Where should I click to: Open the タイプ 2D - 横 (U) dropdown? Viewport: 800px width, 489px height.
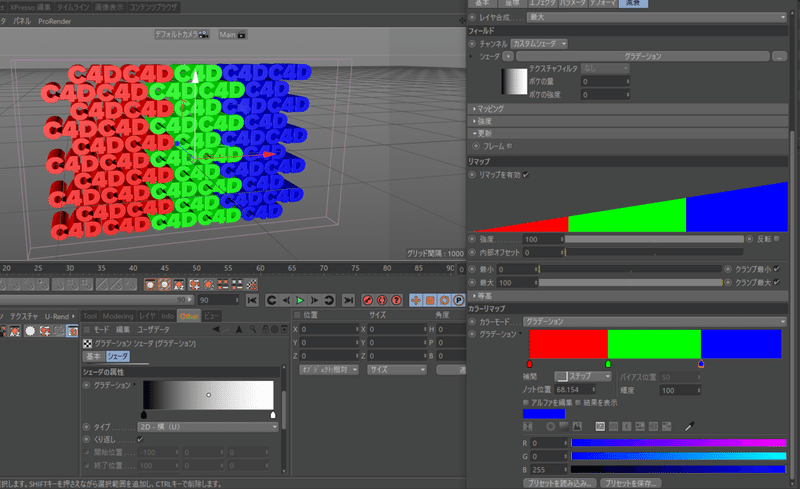pyautogui.click(x=208, y=427)
